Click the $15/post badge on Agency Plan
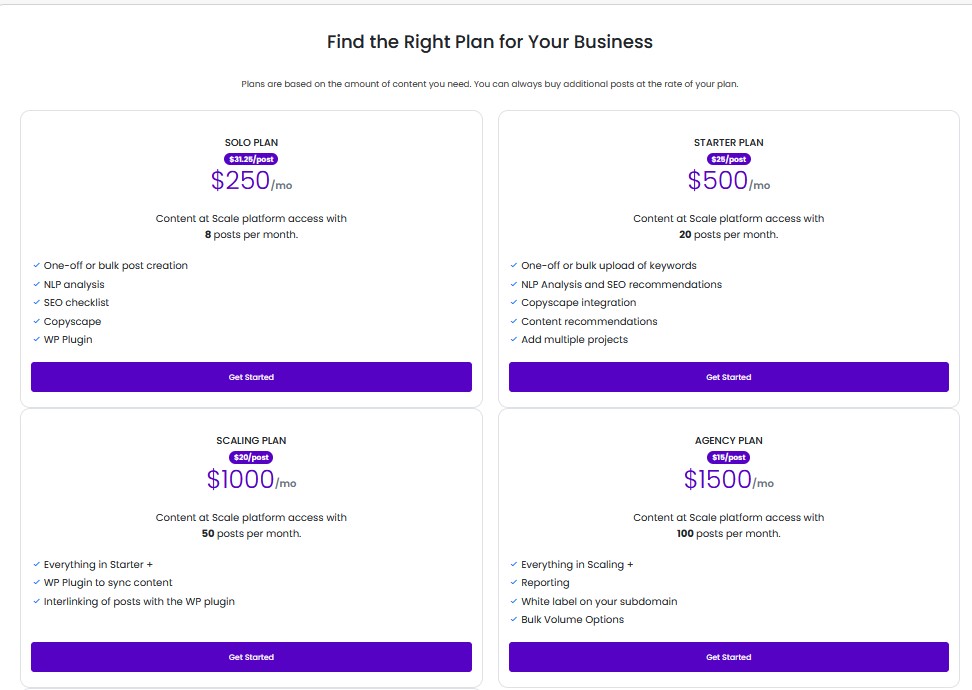This screenshot has width=972, height=690. click(x=728, y=458)
